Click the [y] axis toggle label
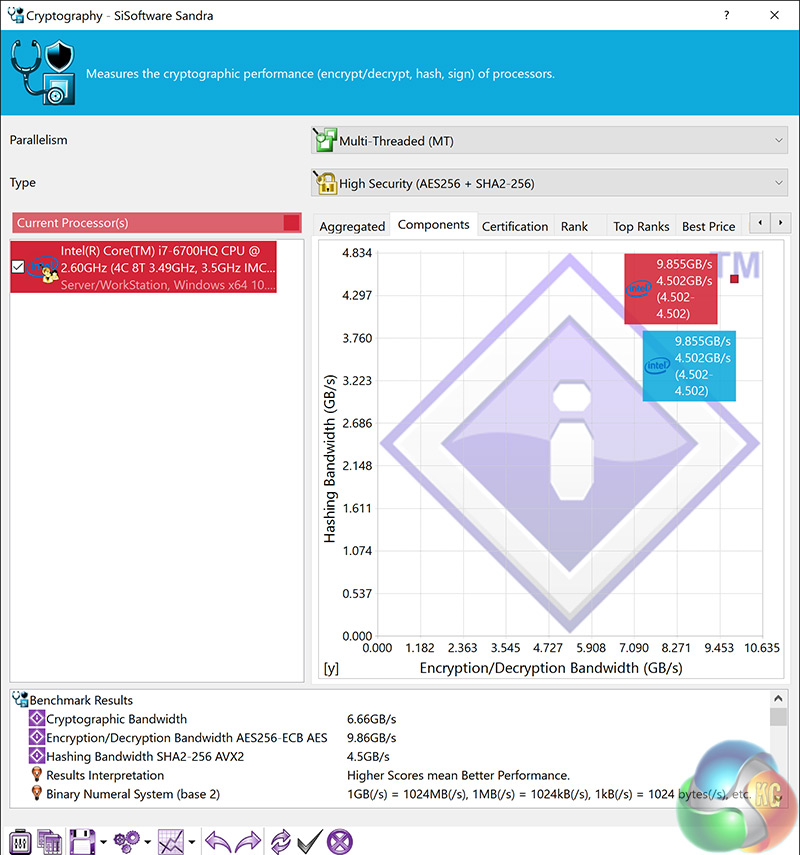The height and width of the screenshot is (855, 800). click(331, 668)
